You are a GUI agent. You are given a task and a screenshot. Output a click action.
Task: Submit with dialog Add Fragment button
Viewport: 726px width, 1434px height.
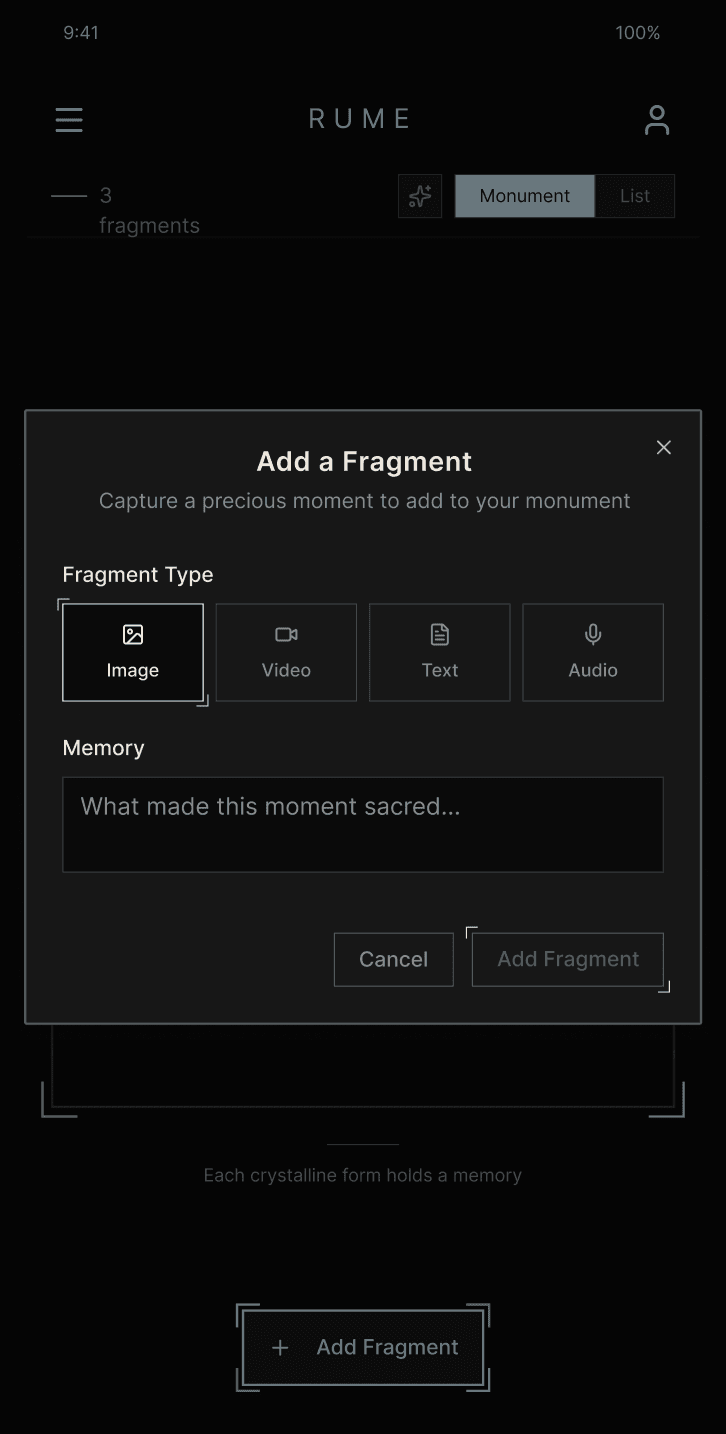pyautogui.click(x=568, y=959)
